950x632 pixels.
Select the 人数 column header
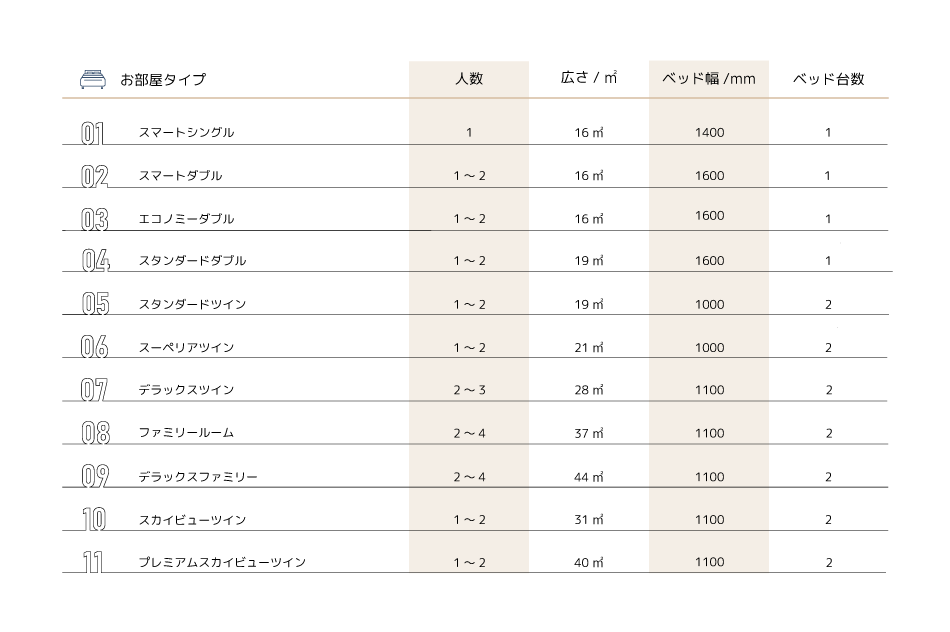click(469, 79)
